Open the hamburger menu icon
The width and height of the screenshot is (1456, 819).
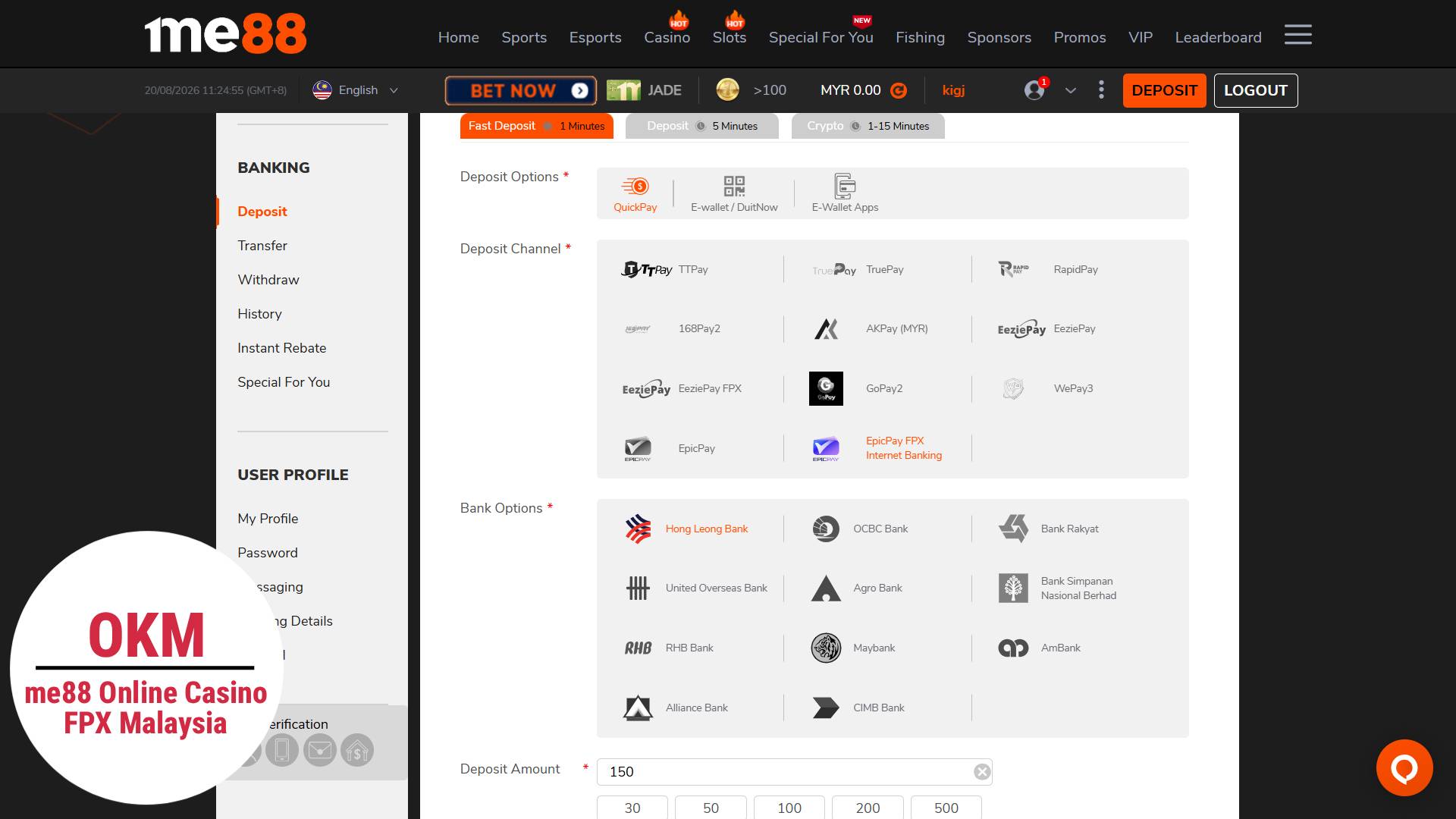click(1298, 35)
